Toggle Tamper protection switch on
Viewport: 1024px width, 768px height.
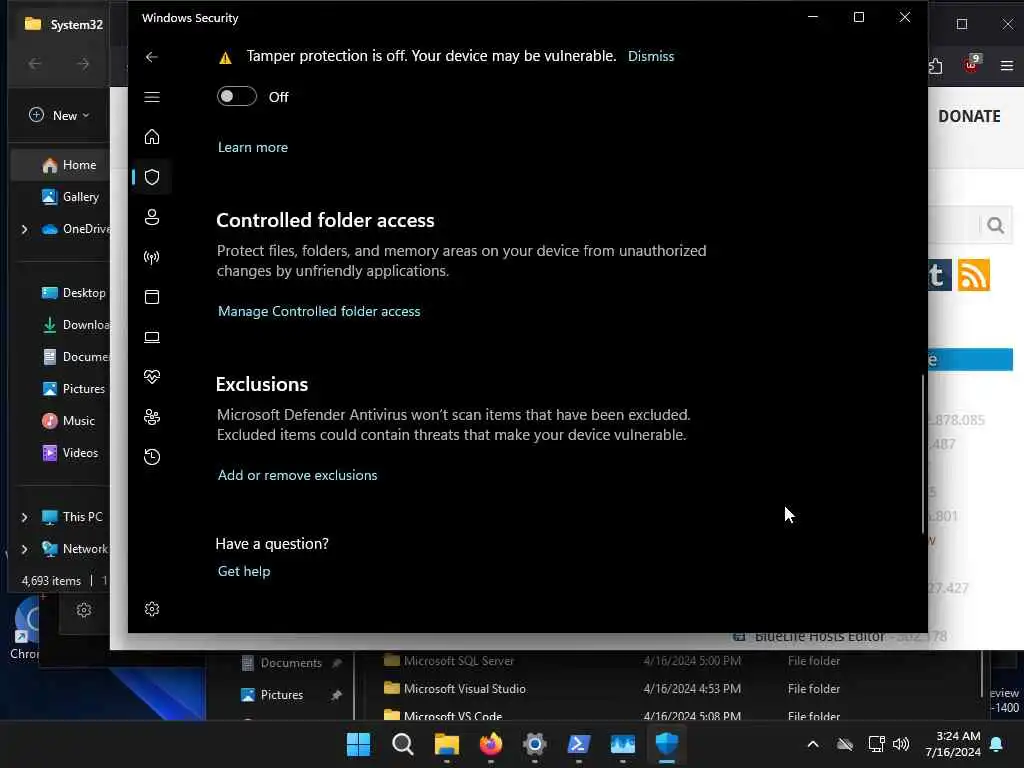[x=236, y=97]
